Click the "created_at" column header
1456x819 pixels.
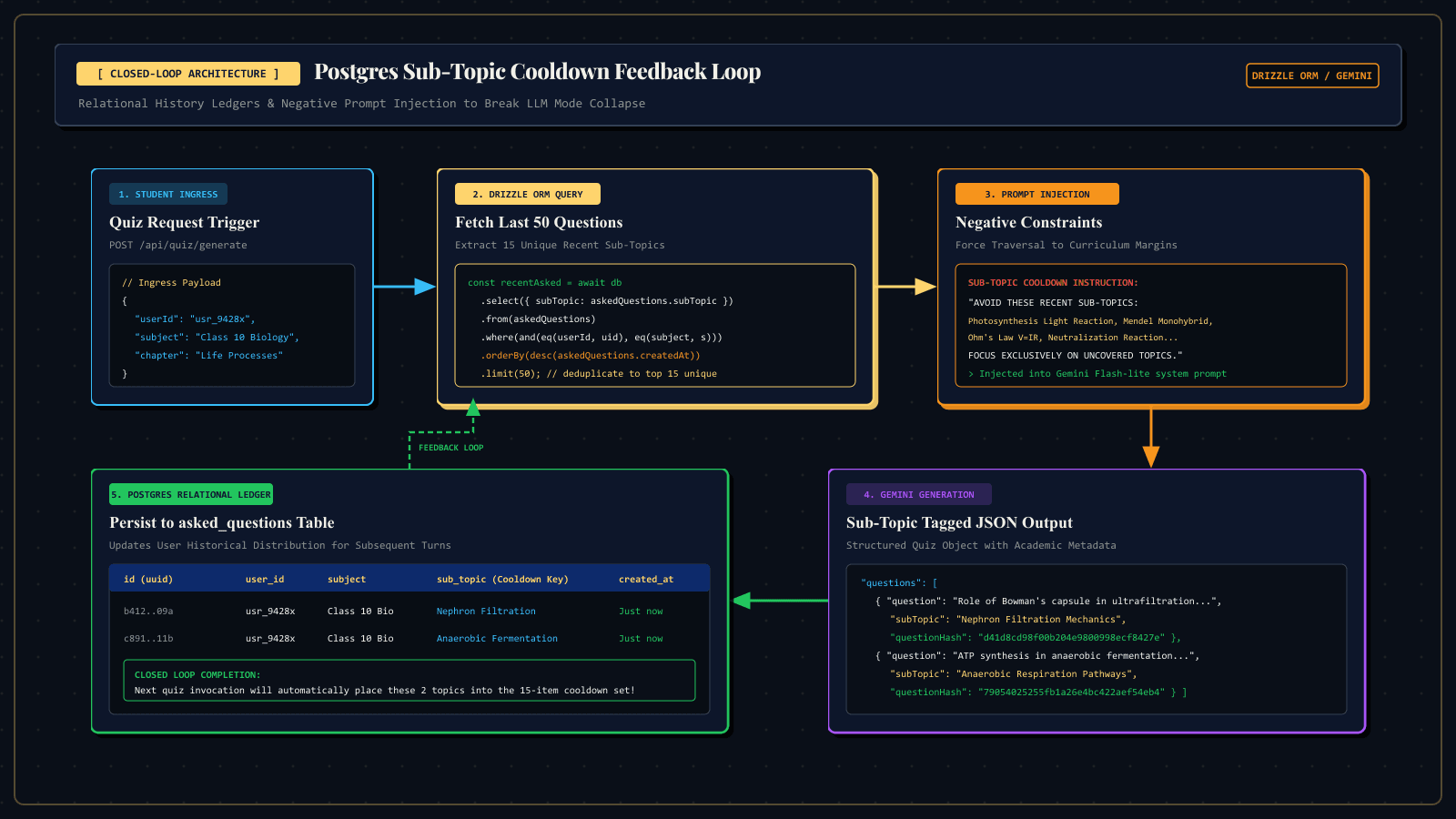coord(646,580)
